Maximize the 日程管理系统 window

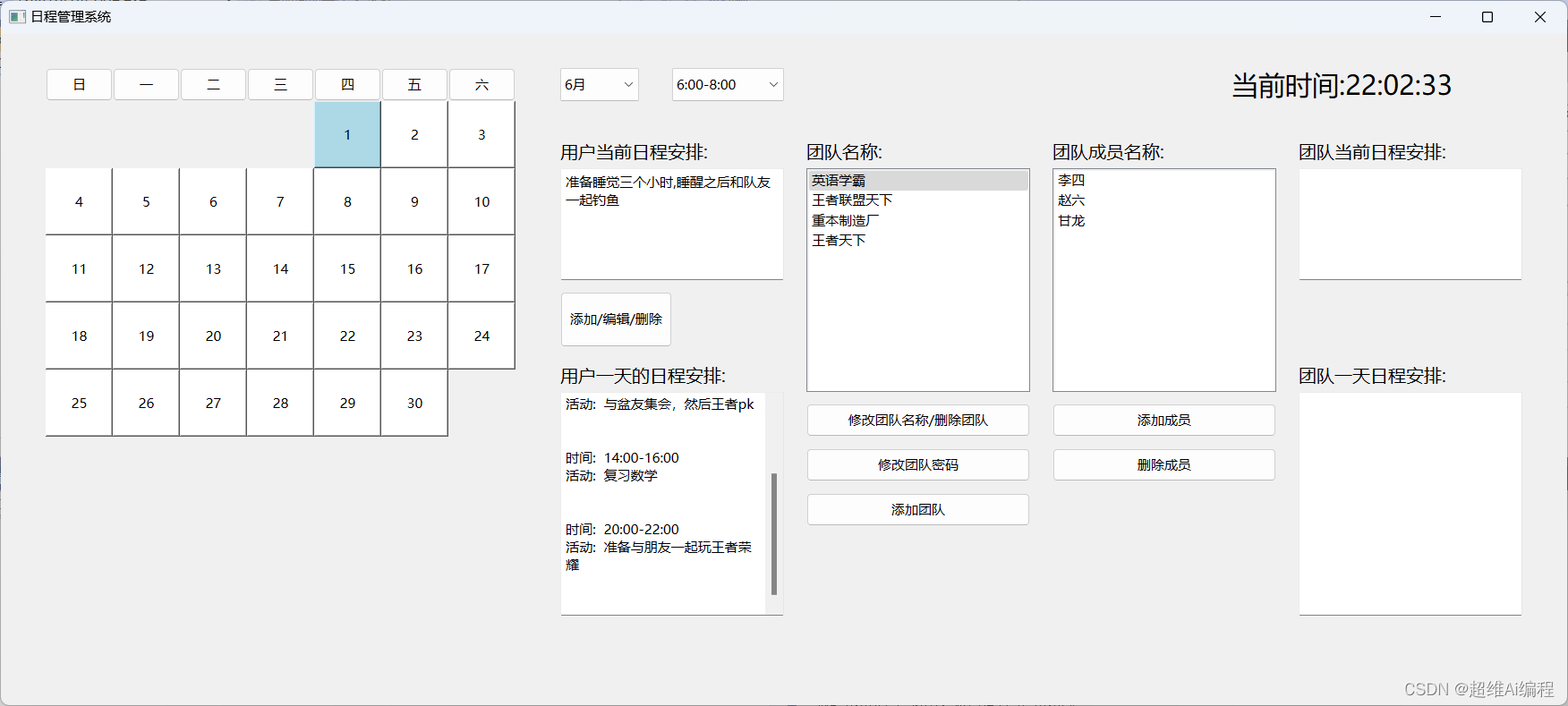(1487, 17)
